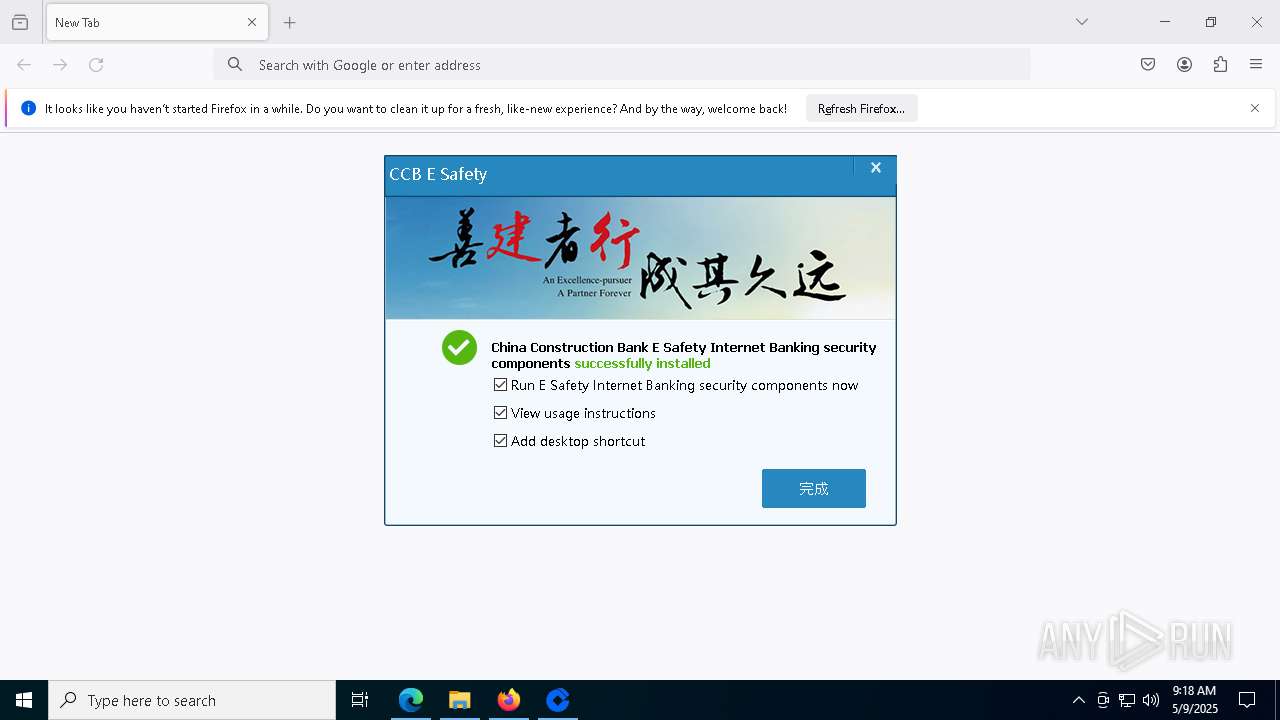
Task: Select the New Tab tab
Action: click(x=157, y=22)
